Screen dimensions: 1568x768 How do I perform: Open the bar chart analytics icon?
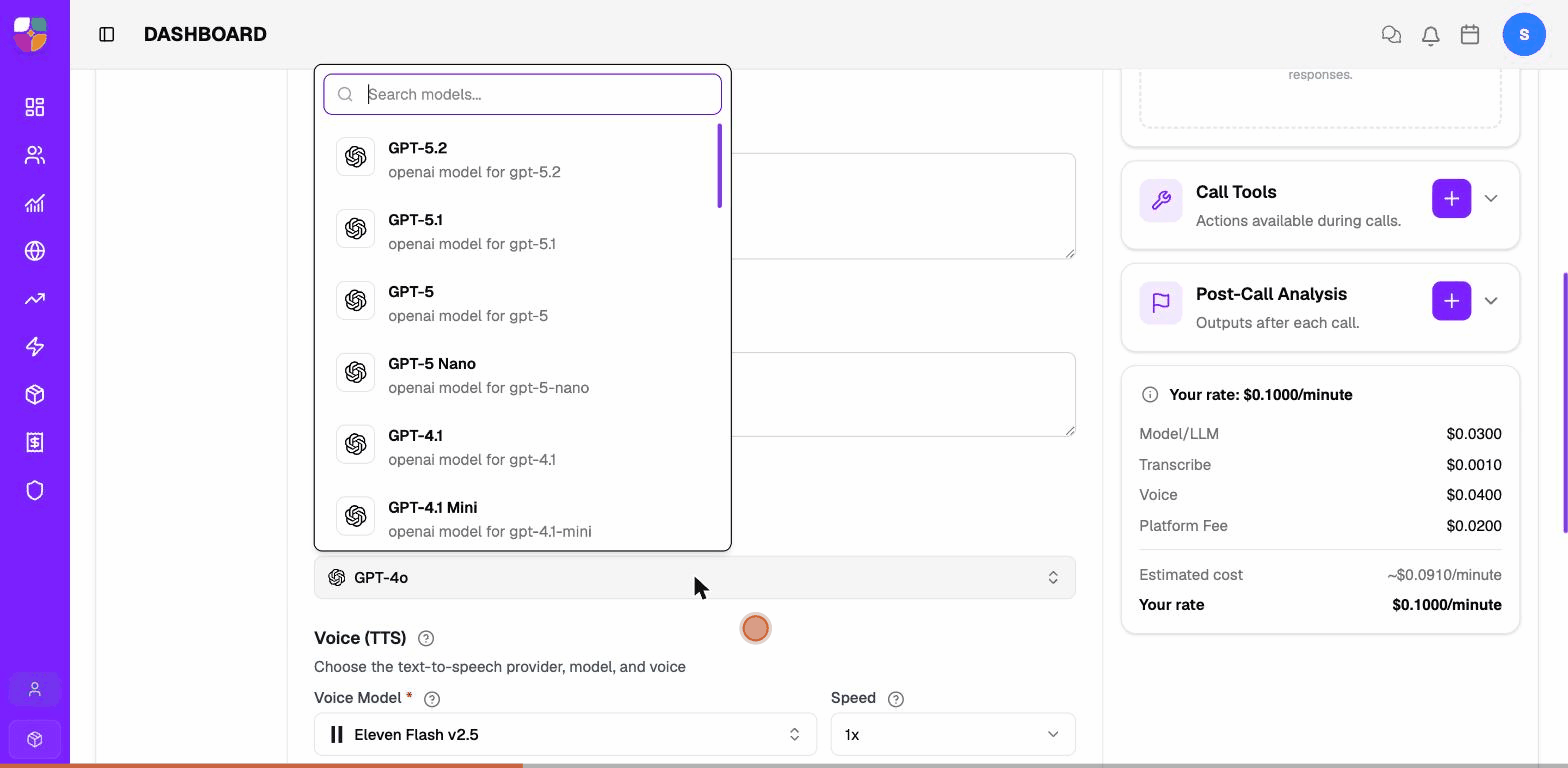pos(35,203)
